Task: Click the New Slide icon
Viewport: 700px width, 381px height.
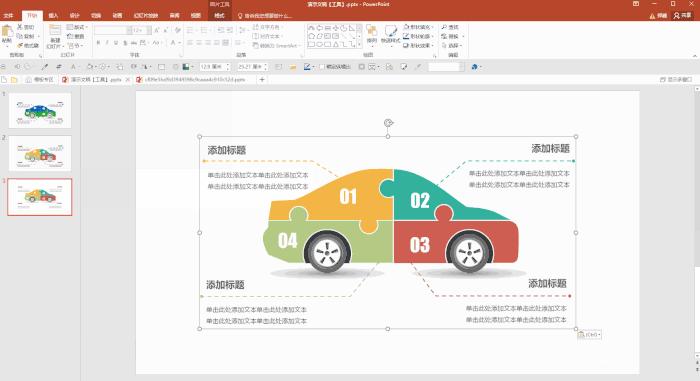Action: click(x=55, y=31)
